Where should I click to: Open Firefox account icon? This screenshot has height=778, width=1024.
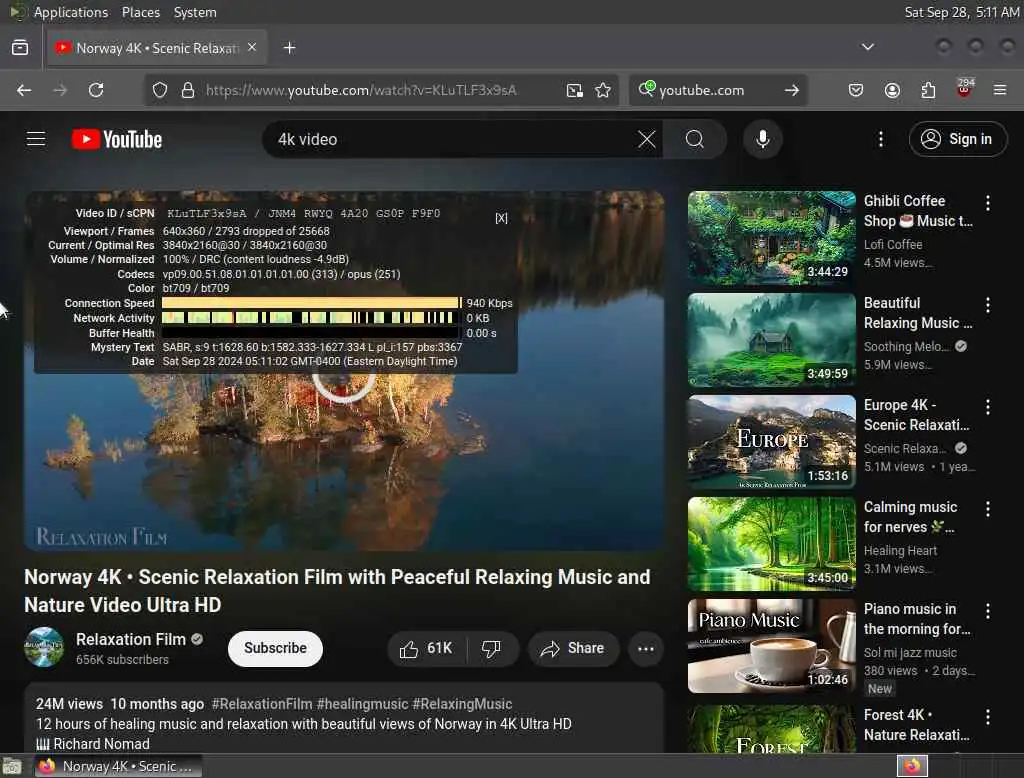tap(892, 90)
